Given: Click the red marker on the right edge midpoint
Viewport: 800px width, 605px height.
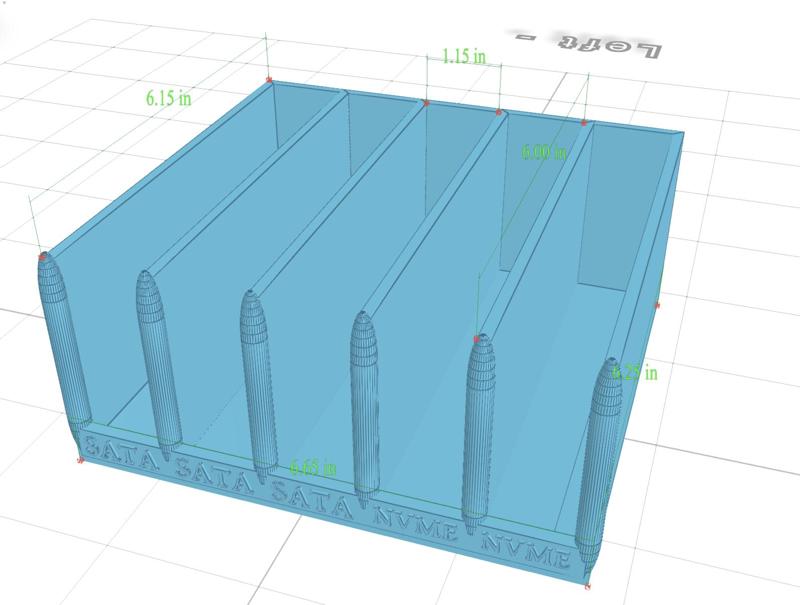Looking at the screenshot, I should coord(658,303).
